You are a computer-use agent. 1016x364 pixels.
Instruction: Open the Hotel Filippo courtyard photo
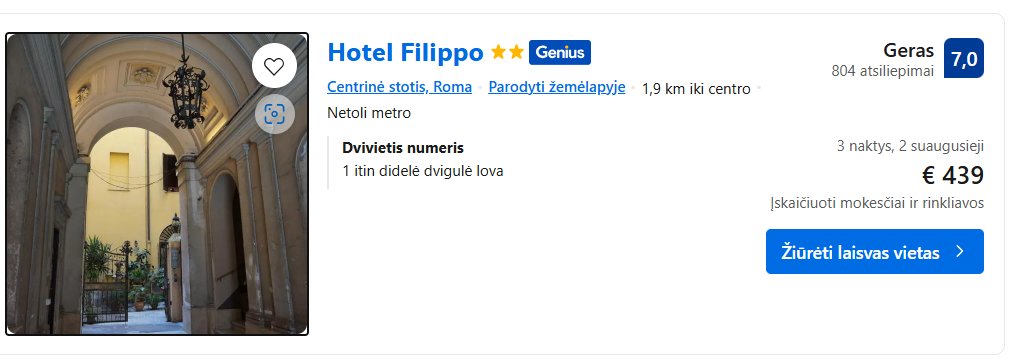pyautogui.click(x=157, y=184)
